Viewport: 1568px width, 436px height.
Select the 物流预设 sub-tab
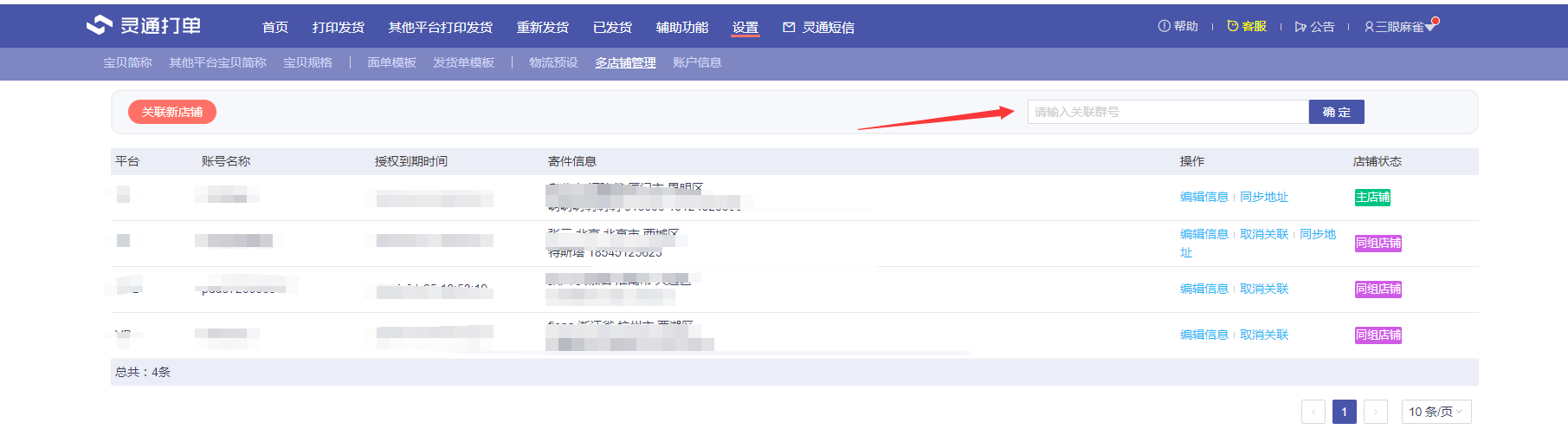pos(553,62)
